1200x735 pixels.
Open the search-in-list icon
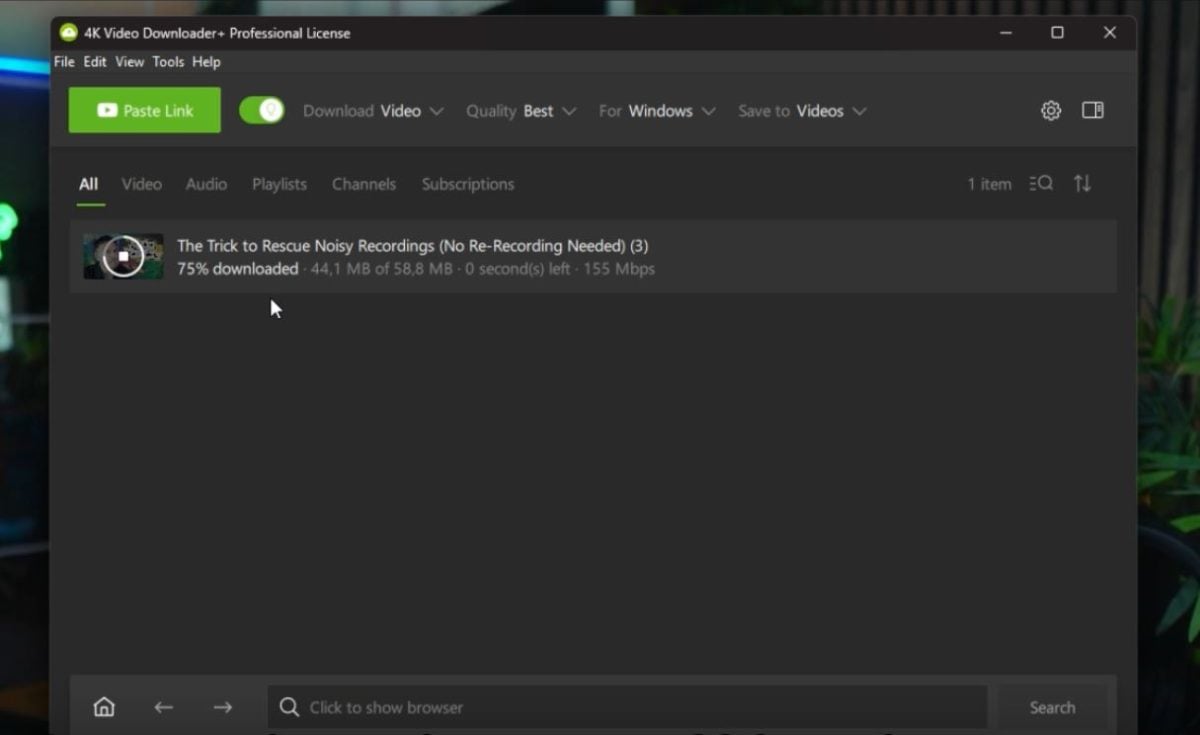click(1041, 183)
